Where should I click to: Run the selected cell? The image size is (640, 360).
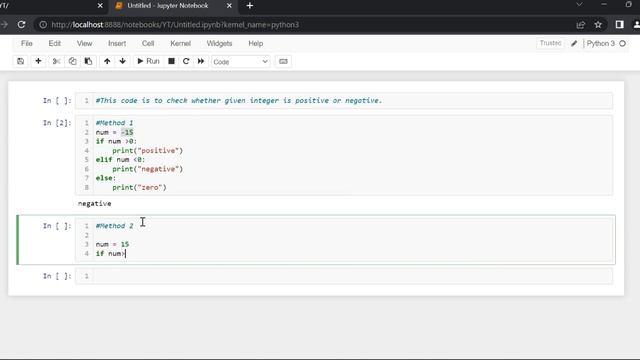point(149,61)
